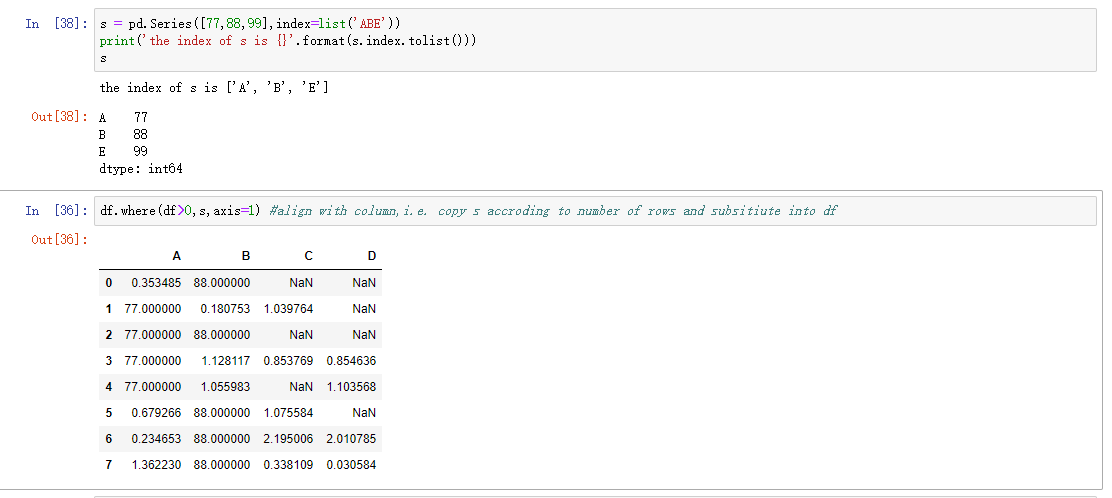The image size is (1112, 498).
Task: Click the pd.Series definition line
Action: click(250, 24)
